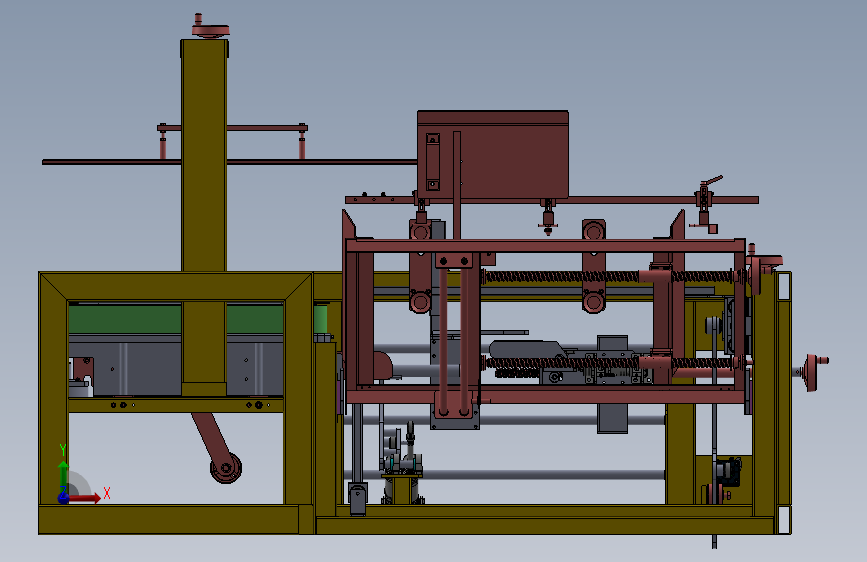Select the long thin horizontal rod at left
Image resolution: width=867 pixels, height=562 pixels.
coord(229,162)
